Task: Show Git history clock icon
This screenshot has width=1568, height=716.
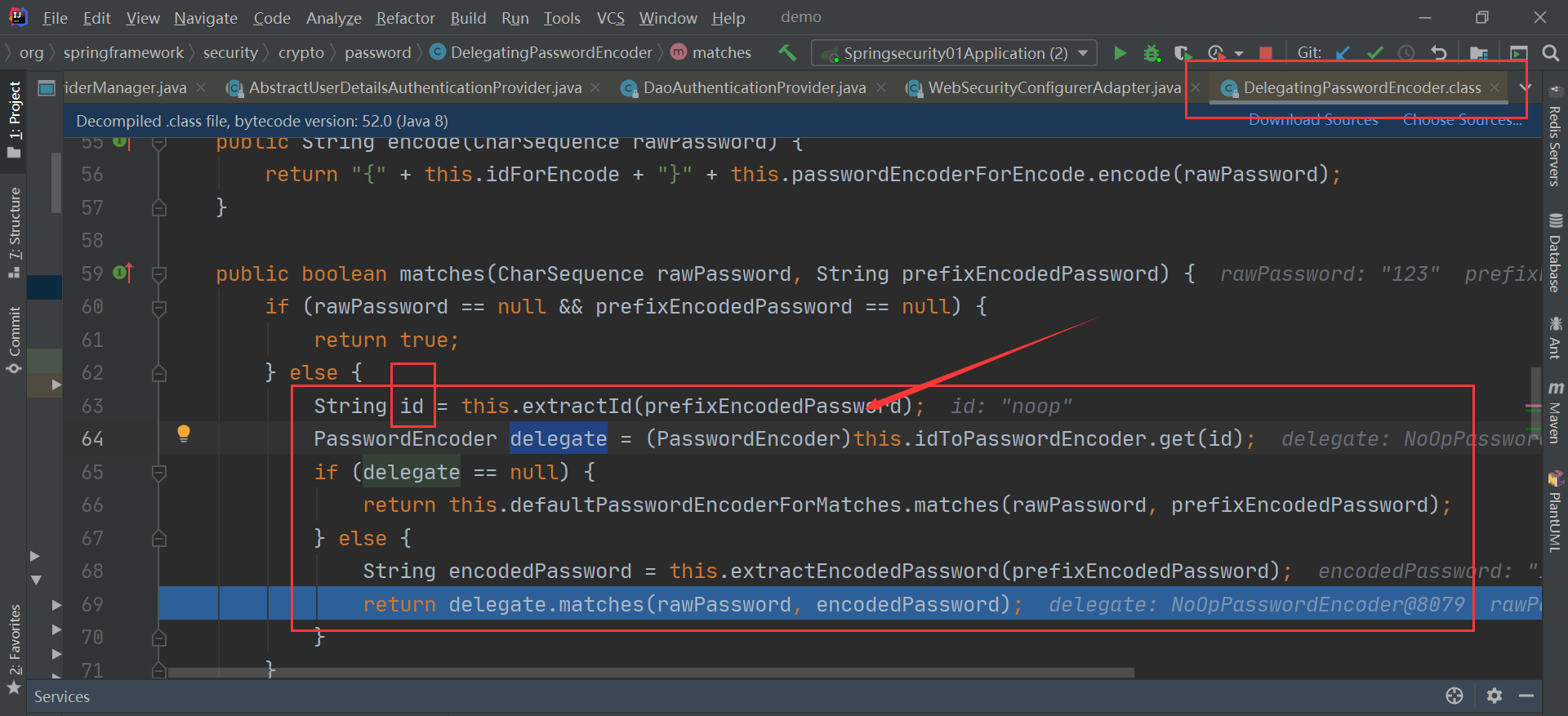Action: (x=1406, y=53)
